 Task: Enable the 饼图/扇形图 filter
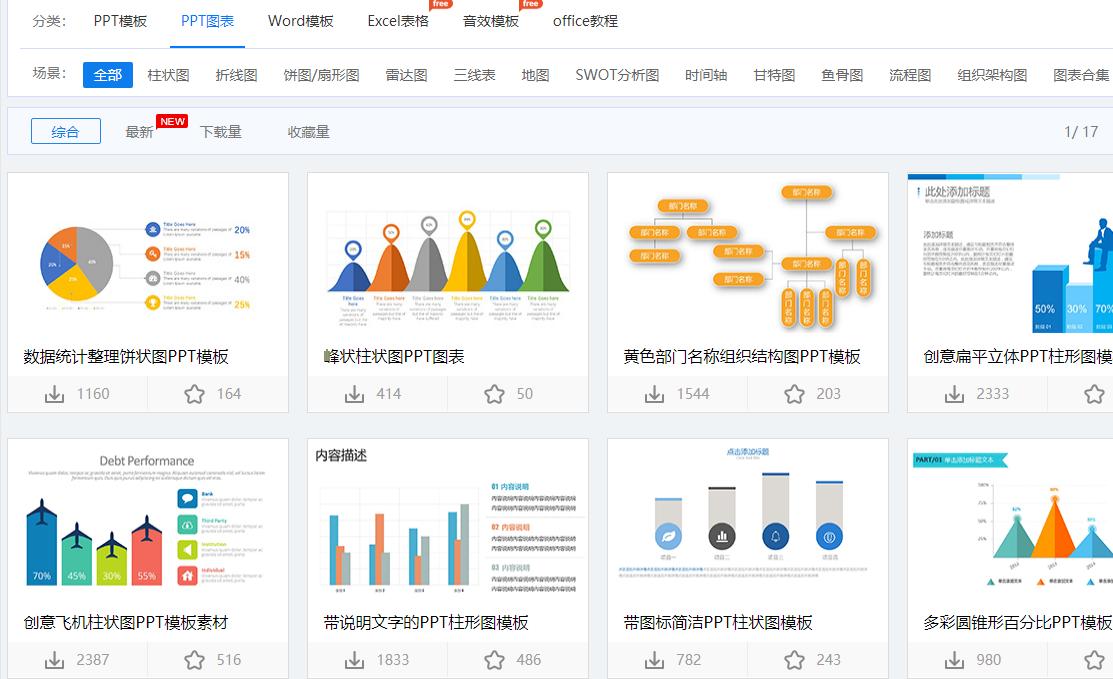322,74
